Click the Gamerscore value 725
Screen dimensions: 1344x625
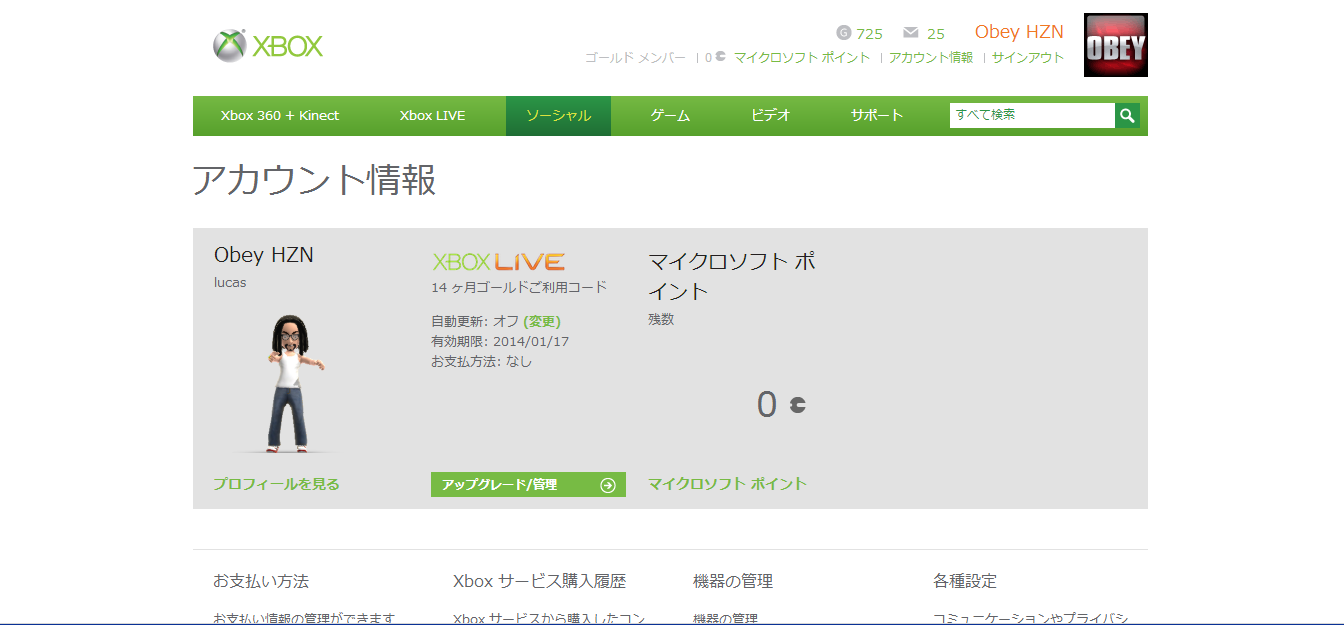click(870, 34)
